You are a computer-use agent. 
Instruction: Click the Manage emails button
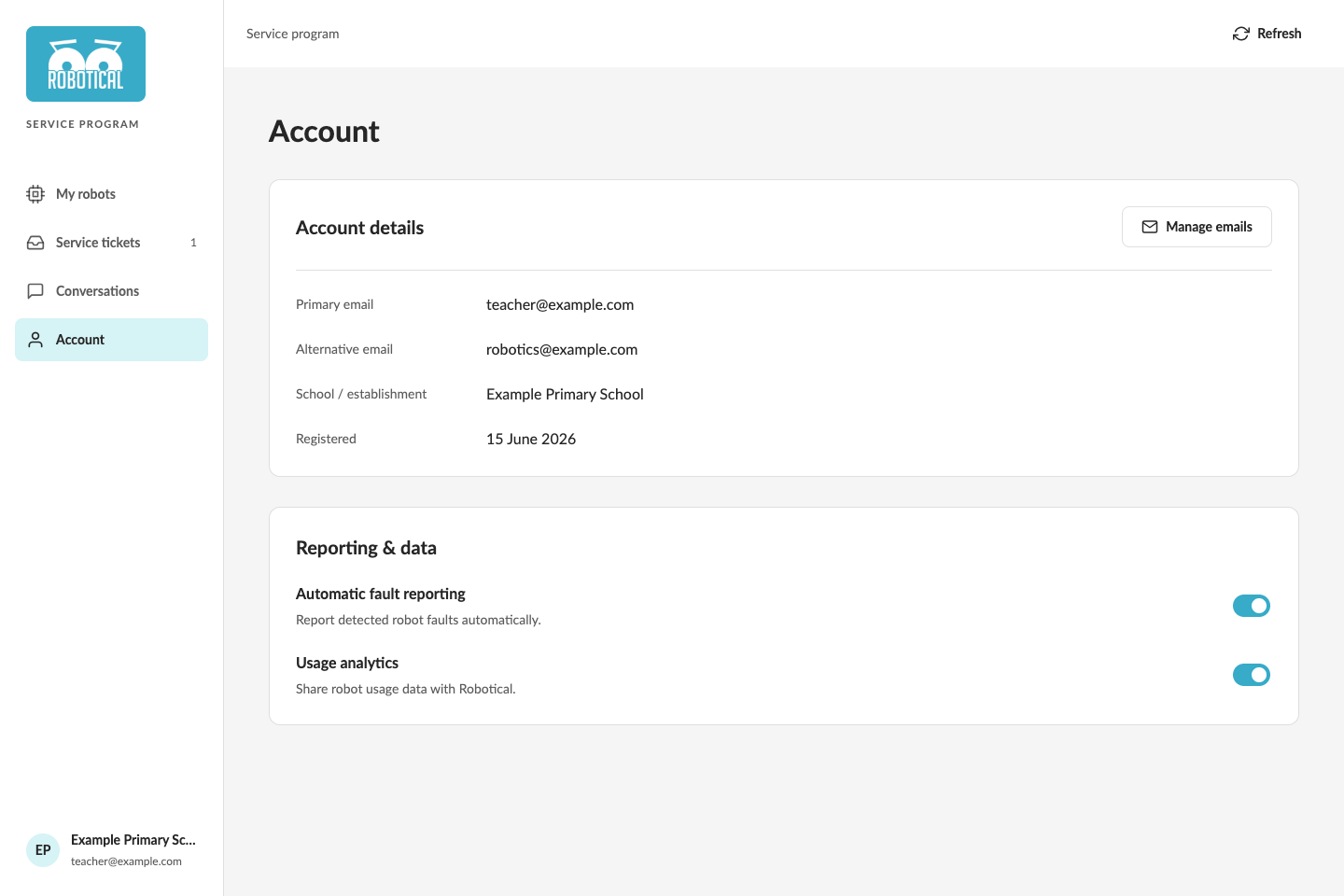[1197, 227]
